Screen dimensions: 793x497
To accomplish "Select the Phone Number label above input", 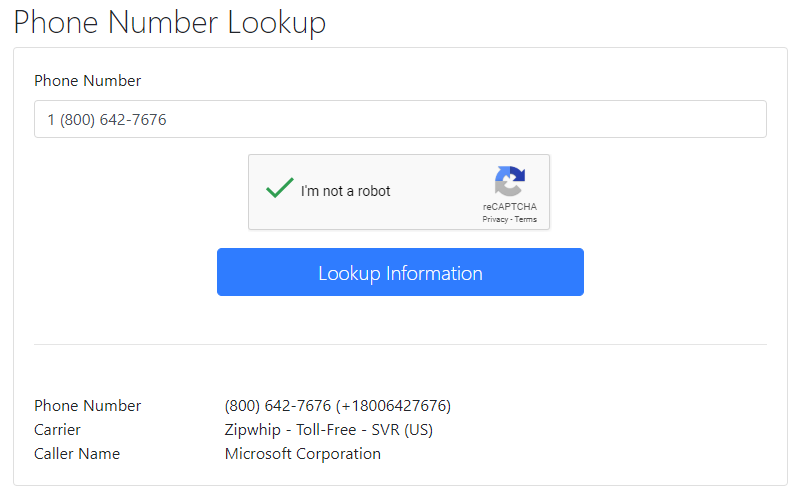I will coord(87,81).
